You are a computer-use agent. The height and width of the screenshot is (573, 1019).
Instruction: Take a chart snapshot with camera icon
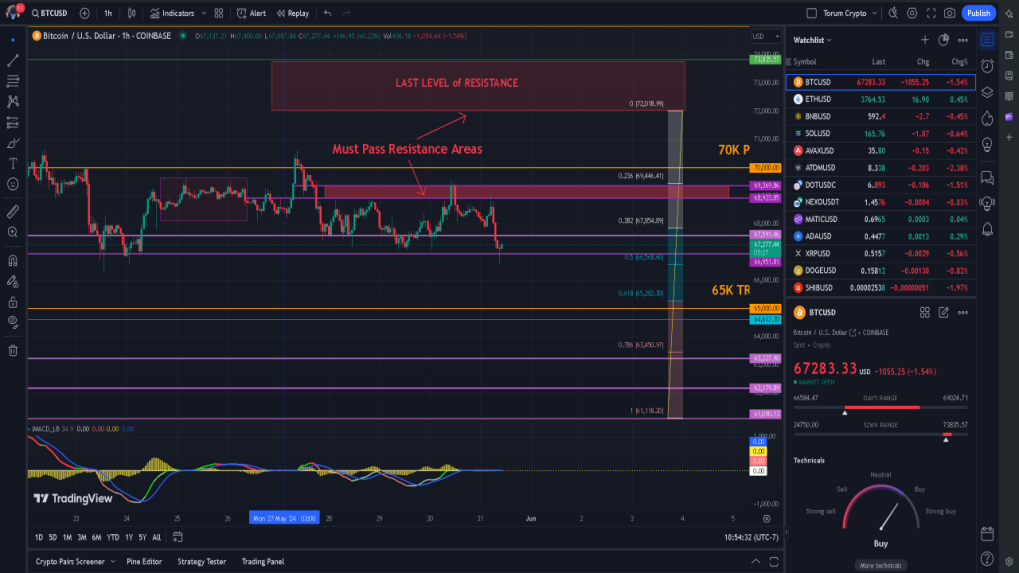pyautogui.click(x=949, y=13)
